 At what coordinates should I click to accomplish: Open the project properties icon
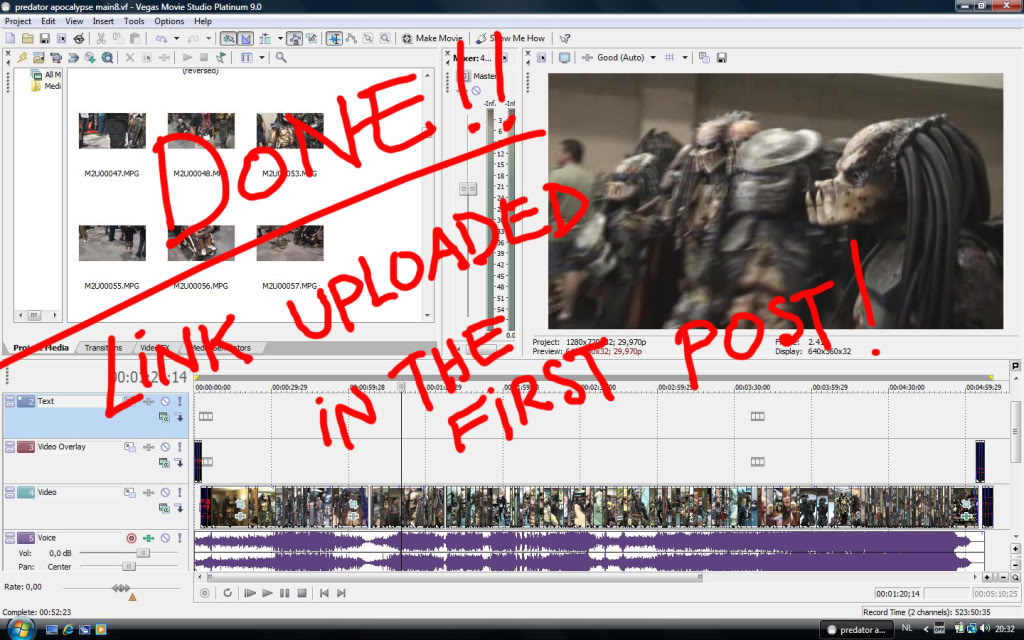click(x=61, y=39)
